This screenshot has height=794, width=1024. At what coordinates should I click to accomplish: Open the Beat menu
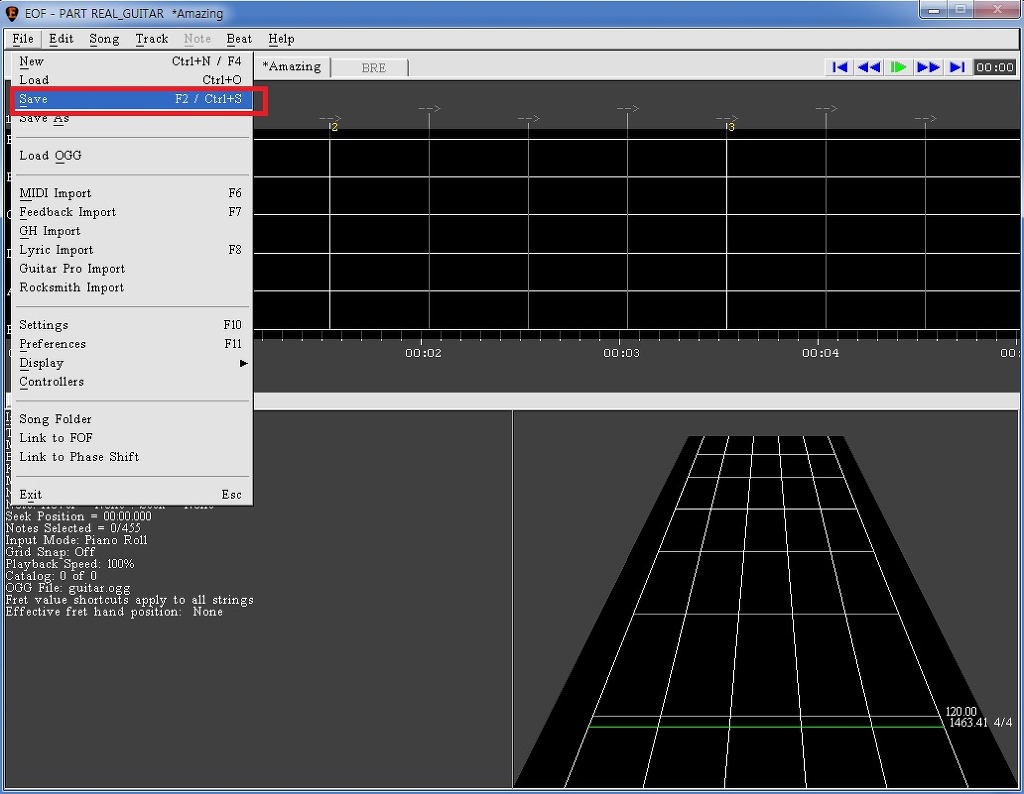tap(239, 39)
